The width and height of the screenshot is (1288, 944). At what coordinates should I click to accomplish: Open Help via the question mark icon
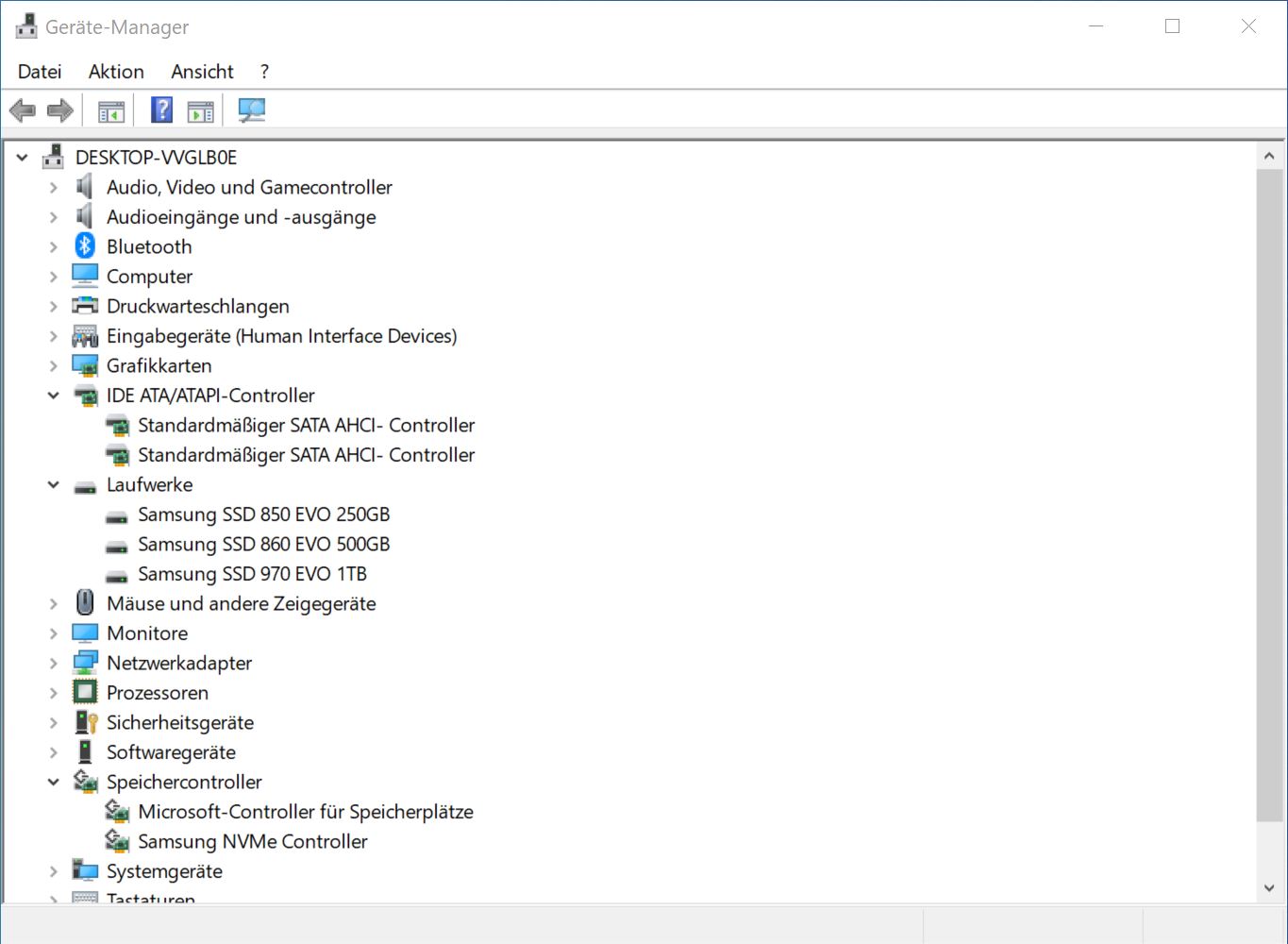(x=160, y=110)
